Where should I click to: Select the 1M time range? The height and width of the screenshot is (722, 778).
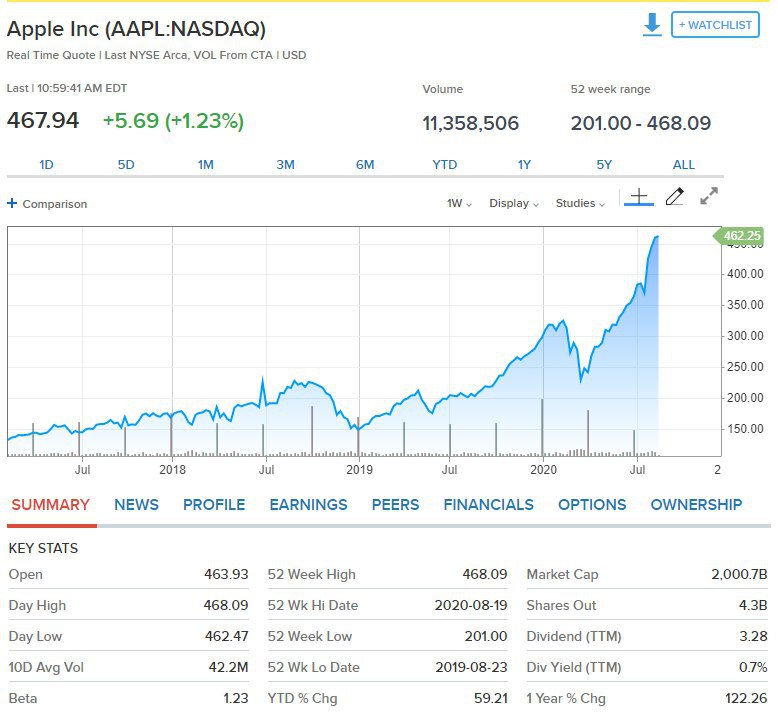pyautogui.click(x=205, y=165)
